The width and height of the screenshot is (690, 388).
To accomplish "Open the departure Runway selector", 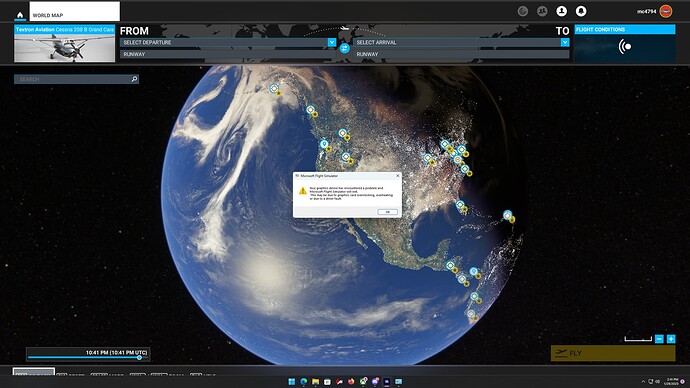I will 228,54.
